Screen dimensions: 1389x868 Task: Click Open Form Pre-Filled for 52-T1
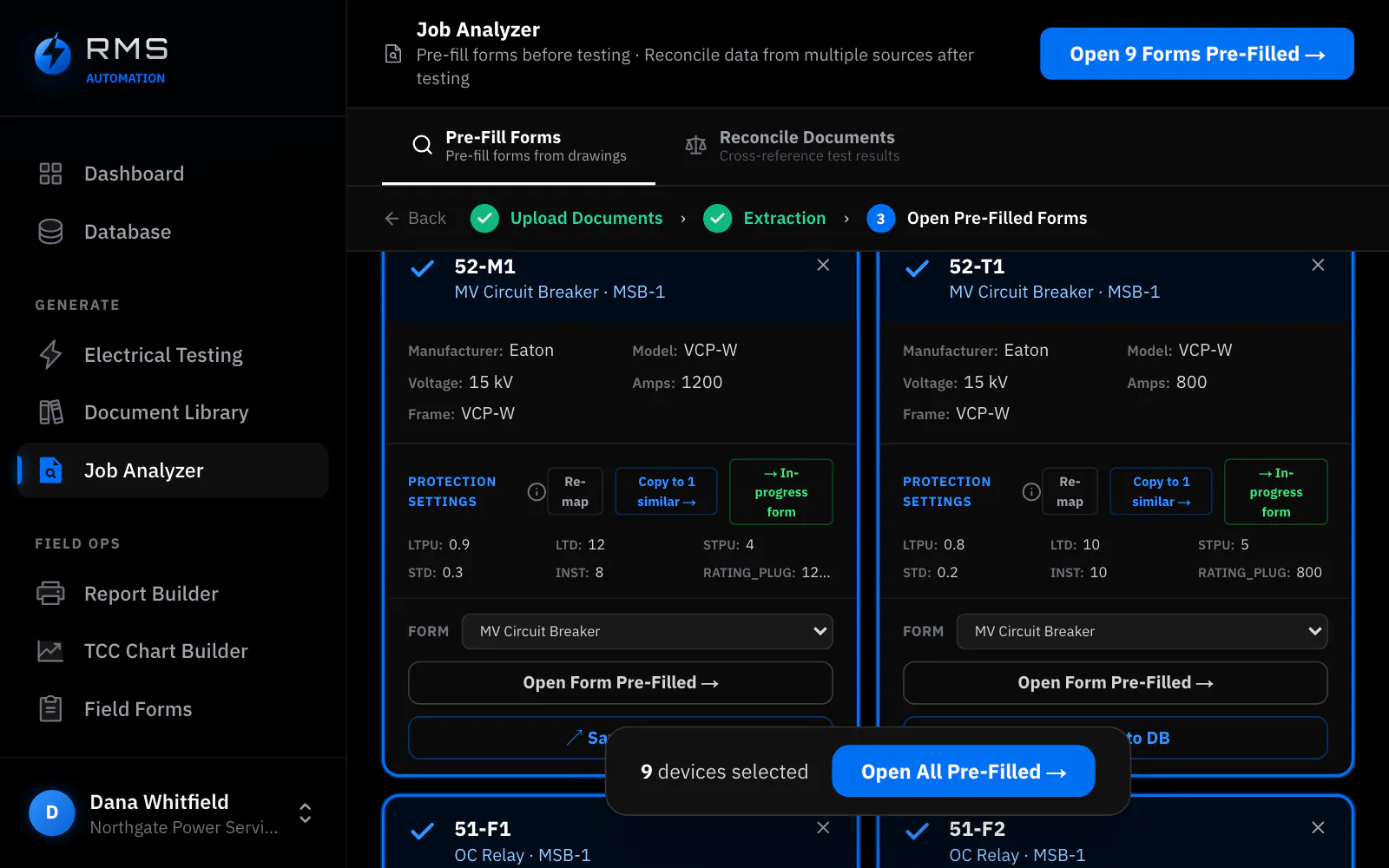point(1116,683)
